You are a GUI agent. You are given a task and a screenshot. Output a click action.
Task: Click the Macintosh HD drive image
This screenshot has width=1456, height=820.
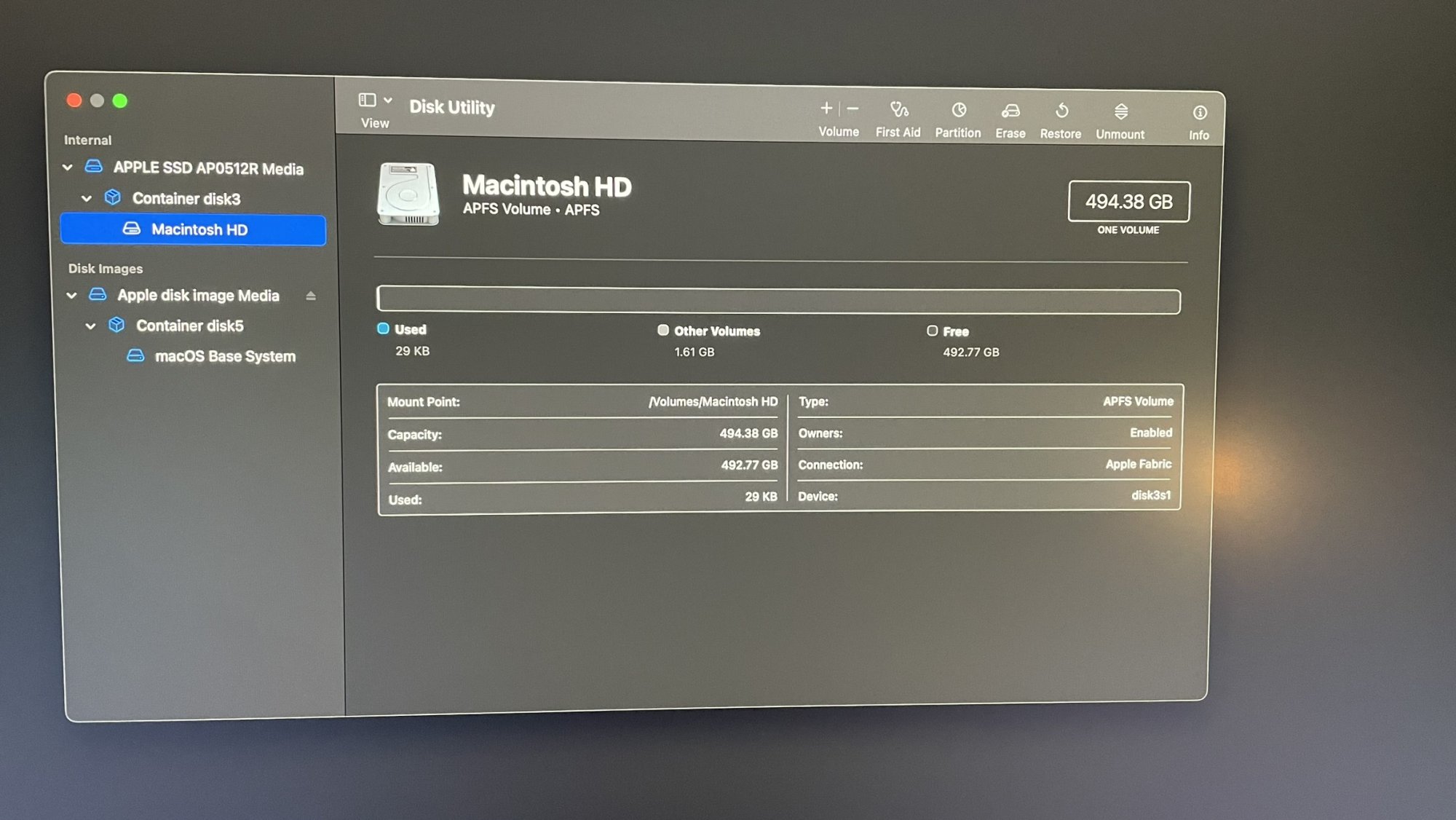click(408, 194)
